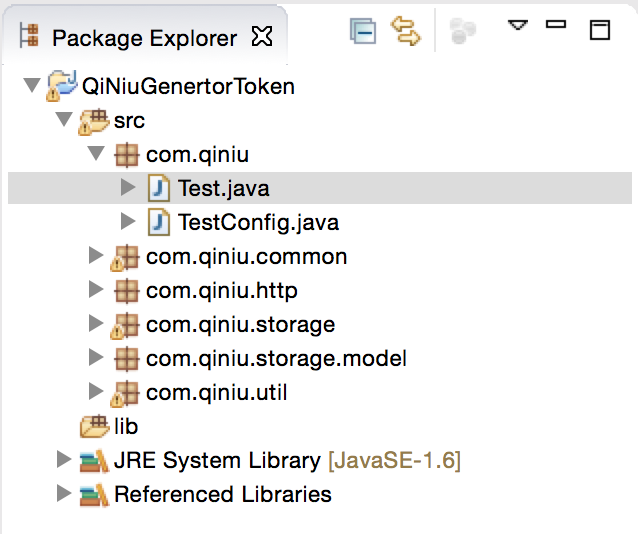Click the Referenced Libraries icon

click(95, 494)
